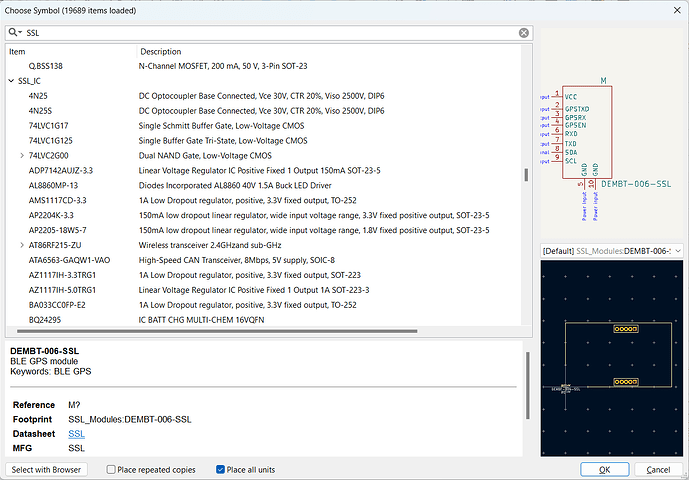689x480 pixels.
Task: Select the 4N25S symbol row
Action: (x=40, y=111)
